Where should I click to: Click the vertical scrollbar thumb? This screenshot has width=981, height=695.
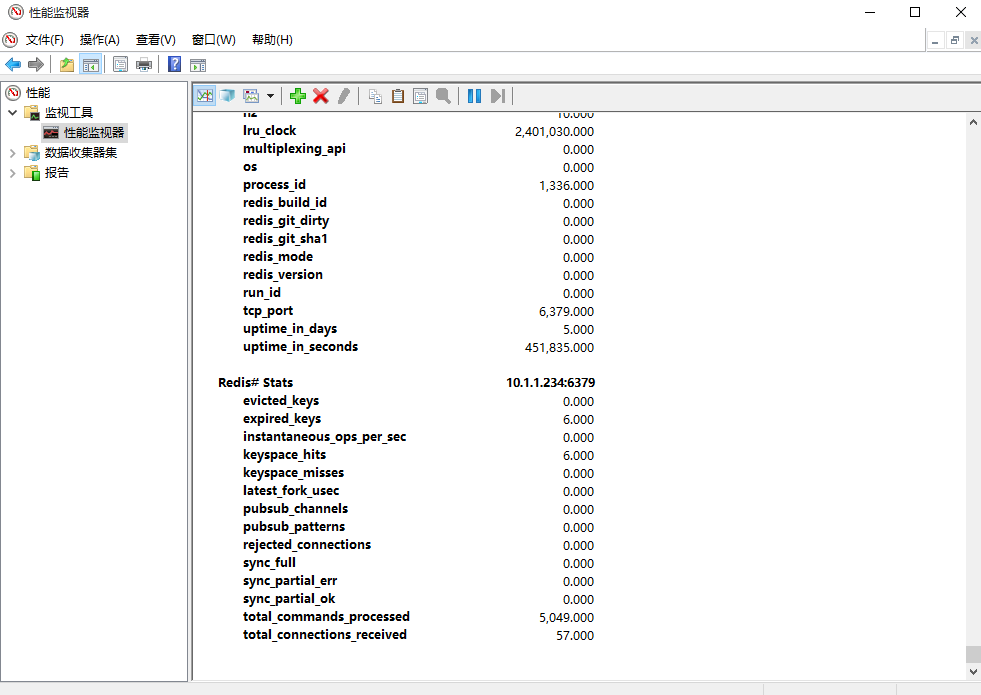[x=973, y=654]
